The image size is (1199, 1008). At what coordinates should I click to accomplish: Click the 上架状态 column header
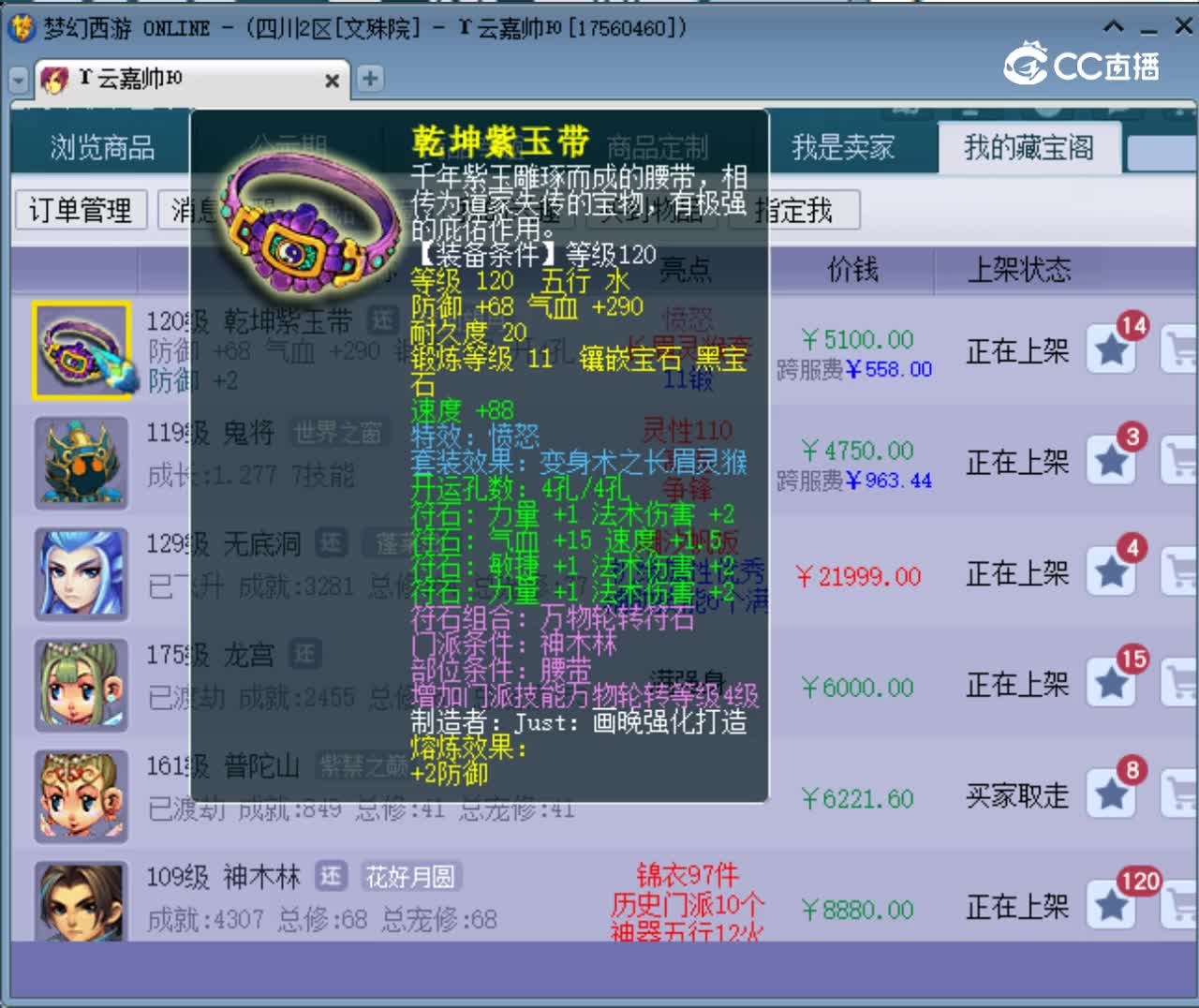(x=1018, y=270)
